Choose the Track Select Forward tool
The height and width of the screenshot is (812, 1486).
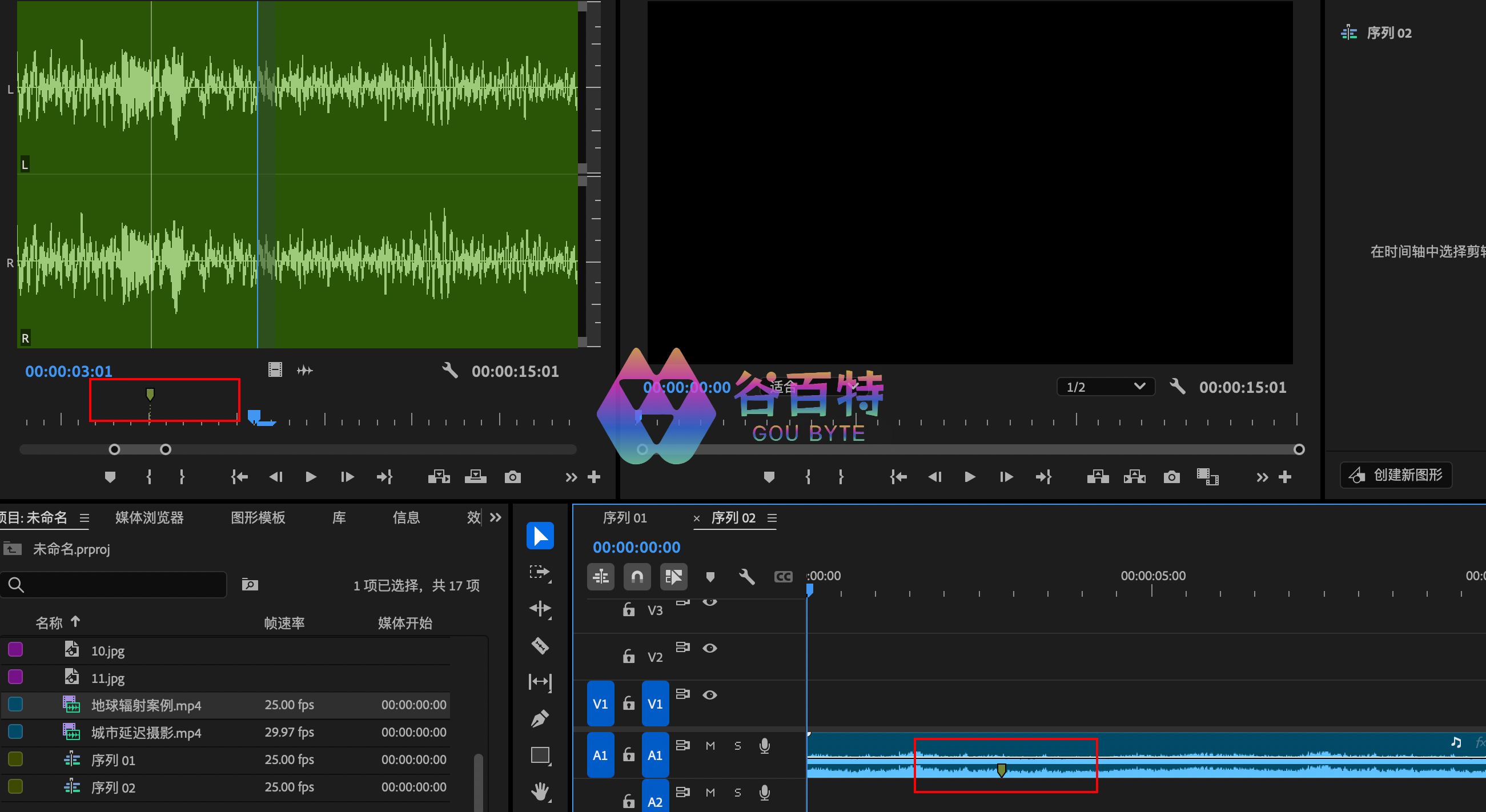coord(540,572)
